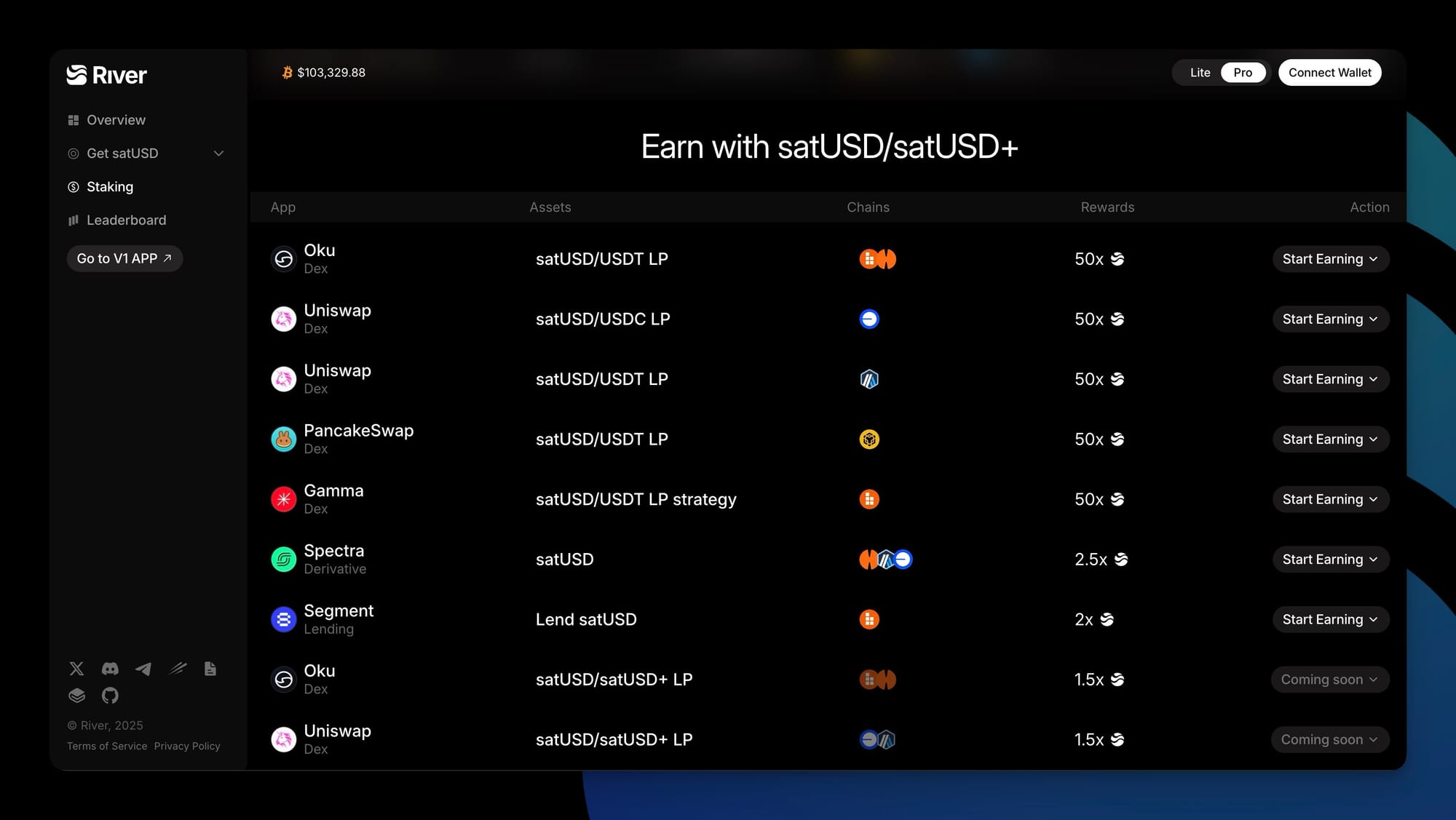The image size is (1456, 820).
Task: Open Start Earning dropdown for Uniswap satUSD/USDT LP
Action: pos(1331,379)
